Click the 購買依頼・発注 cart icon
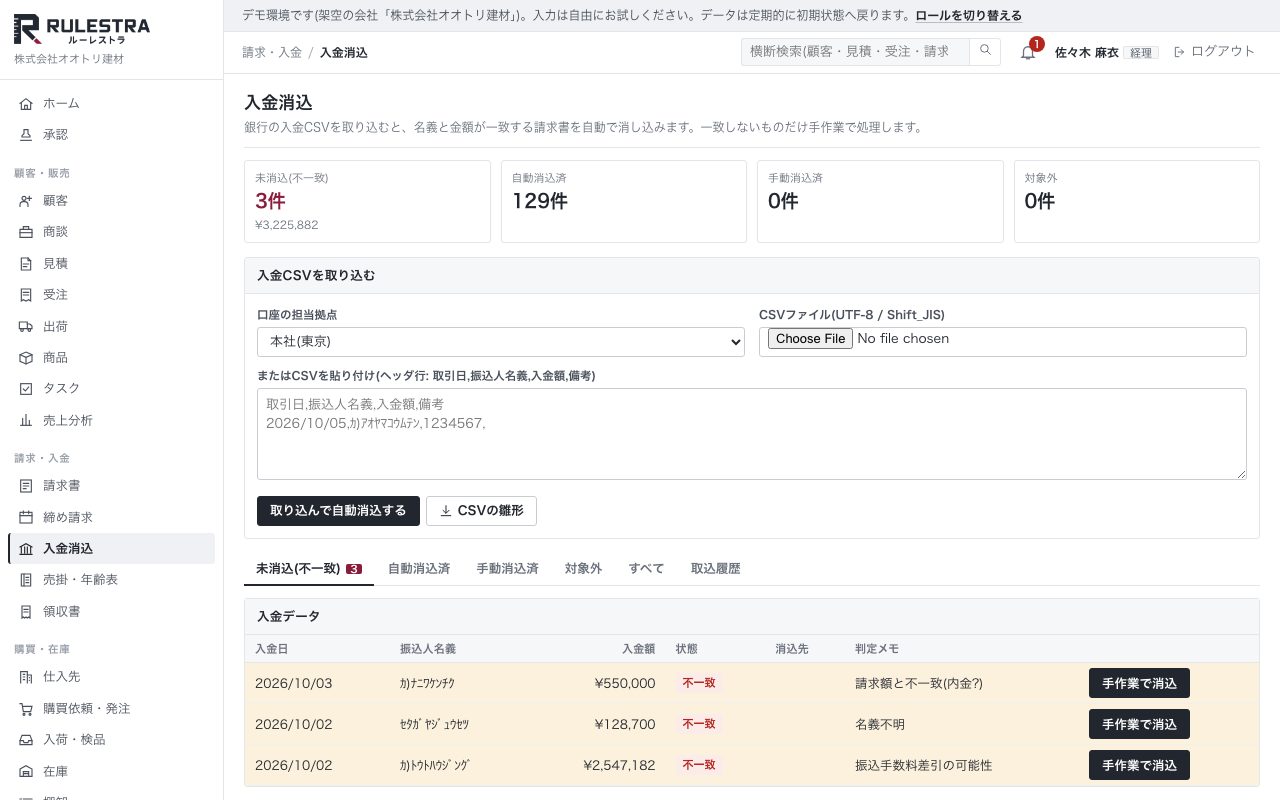 pyautogui.click(x=26, y=709)
